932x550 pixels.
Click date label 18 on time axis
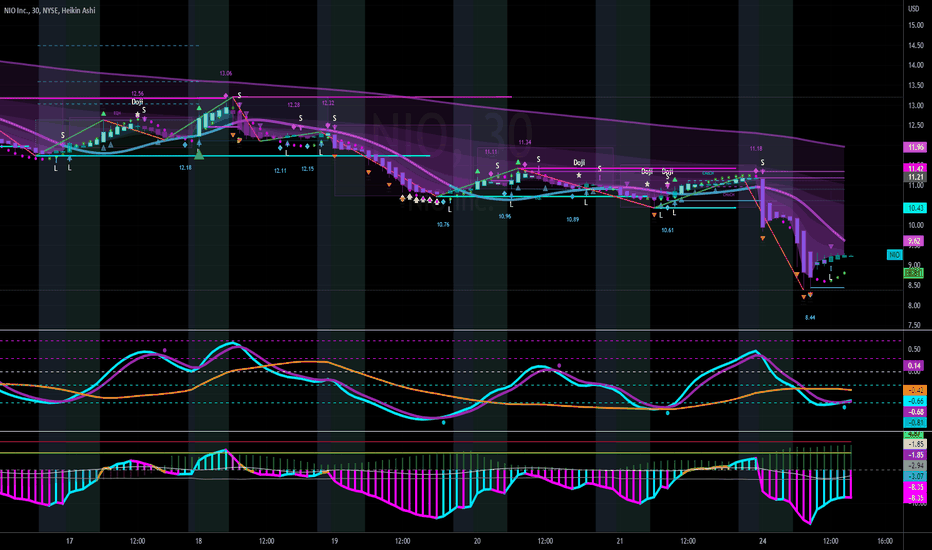199,541
